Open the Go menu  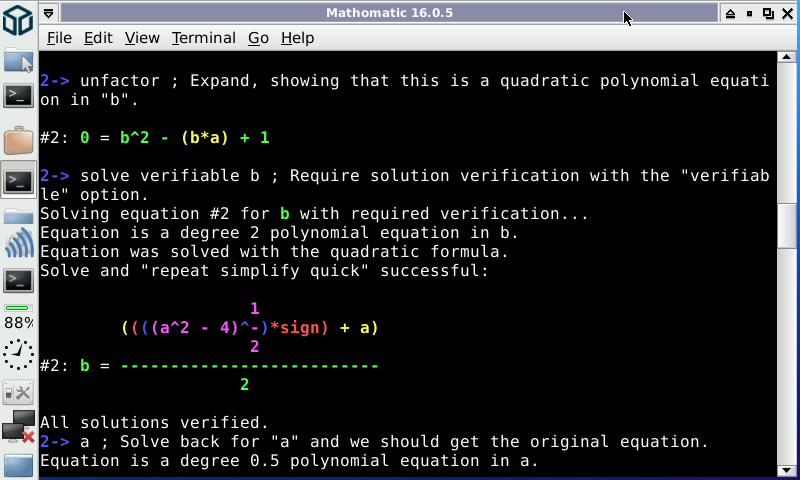click(x=258, y=38)
